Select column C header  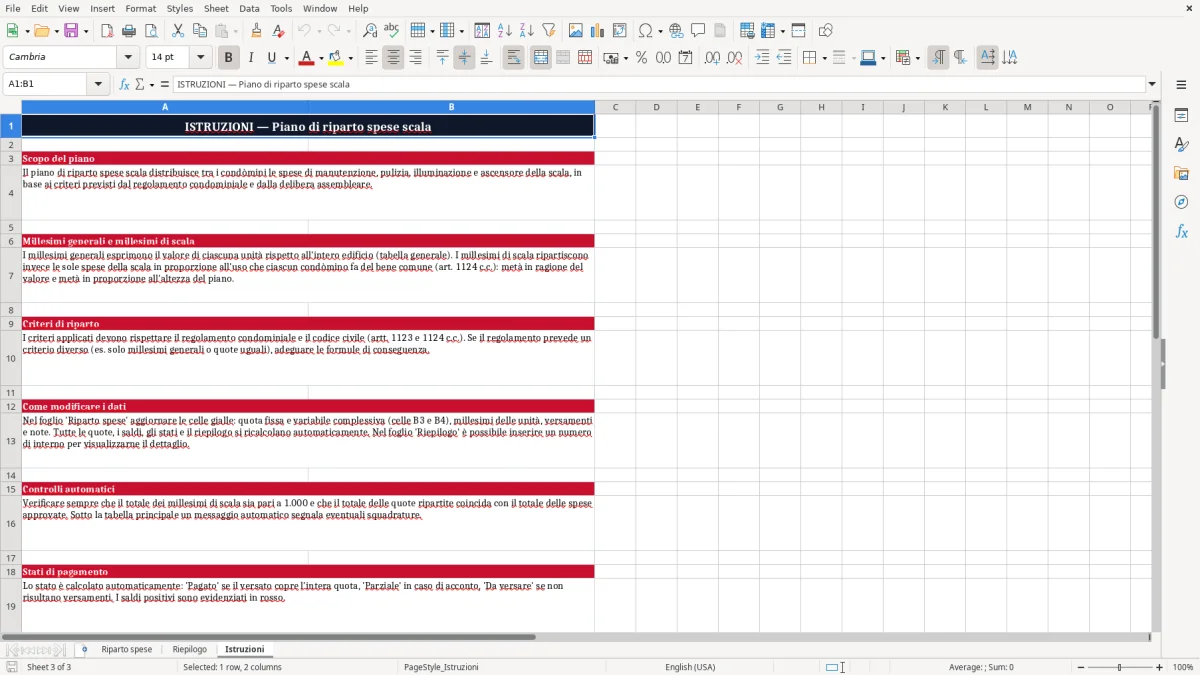615,107
